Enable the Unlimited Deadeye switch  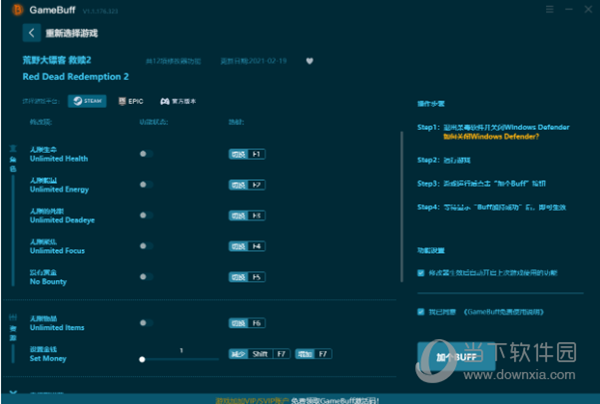click(146, 215)
